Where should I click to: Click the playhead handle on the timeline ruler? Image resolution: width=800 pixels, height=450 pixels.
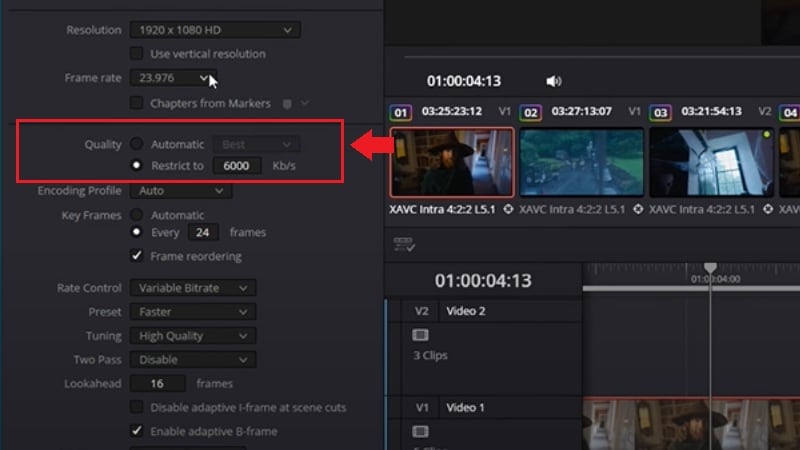point(710,268)
